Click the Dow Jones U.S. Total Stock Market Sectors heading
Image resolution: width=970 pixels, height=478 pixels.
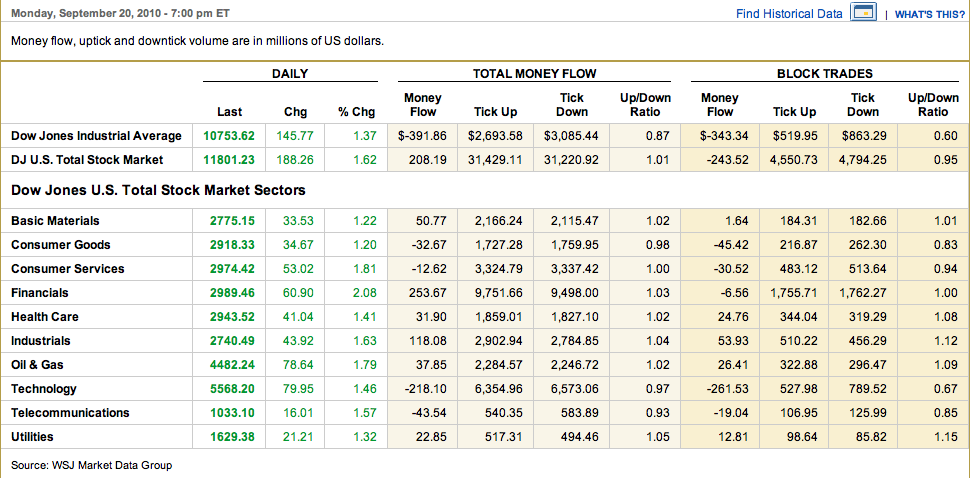tap(158, 190)
